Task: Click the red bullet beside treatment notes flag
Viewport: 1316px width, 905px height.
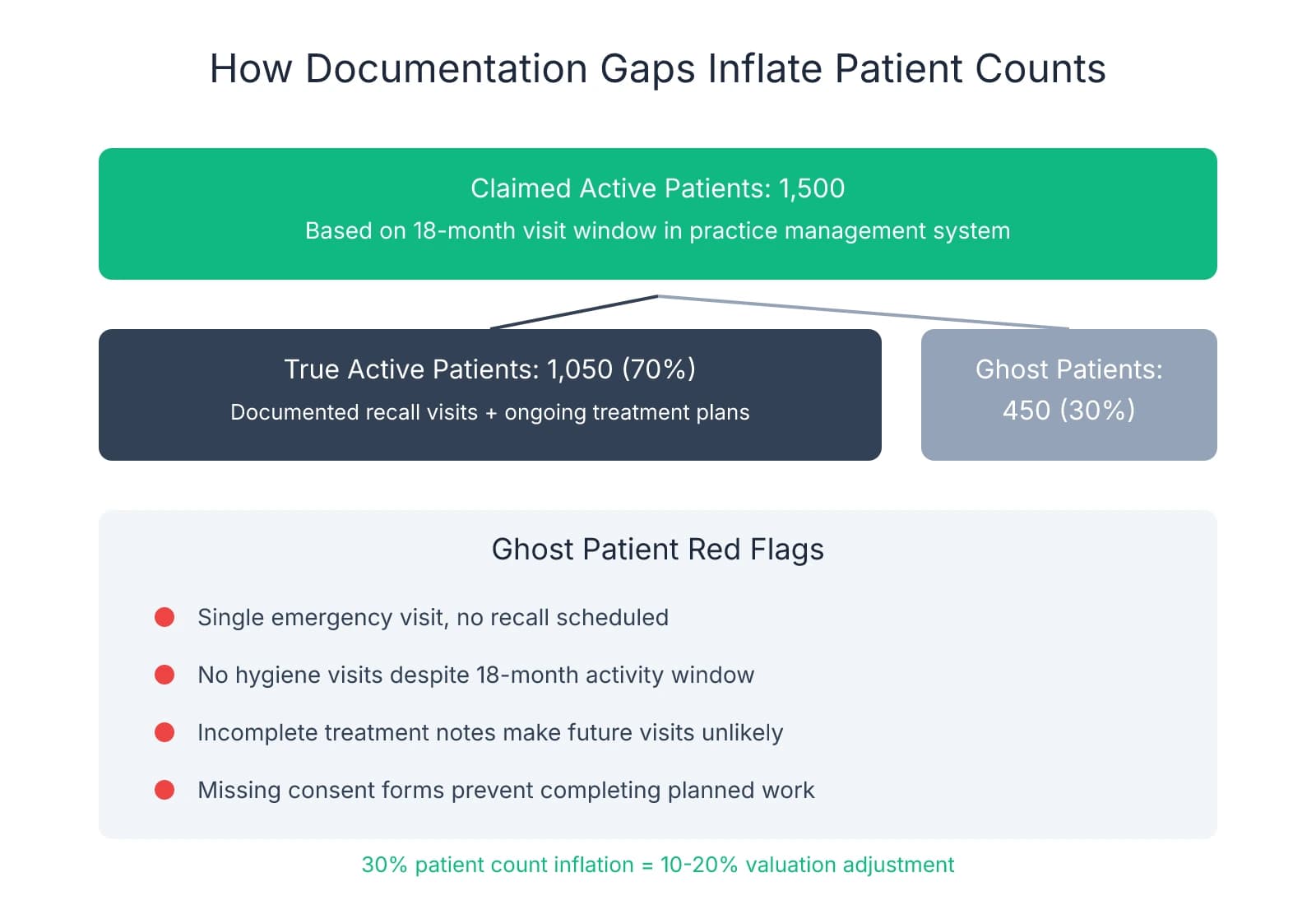Action: click(165, 732)
